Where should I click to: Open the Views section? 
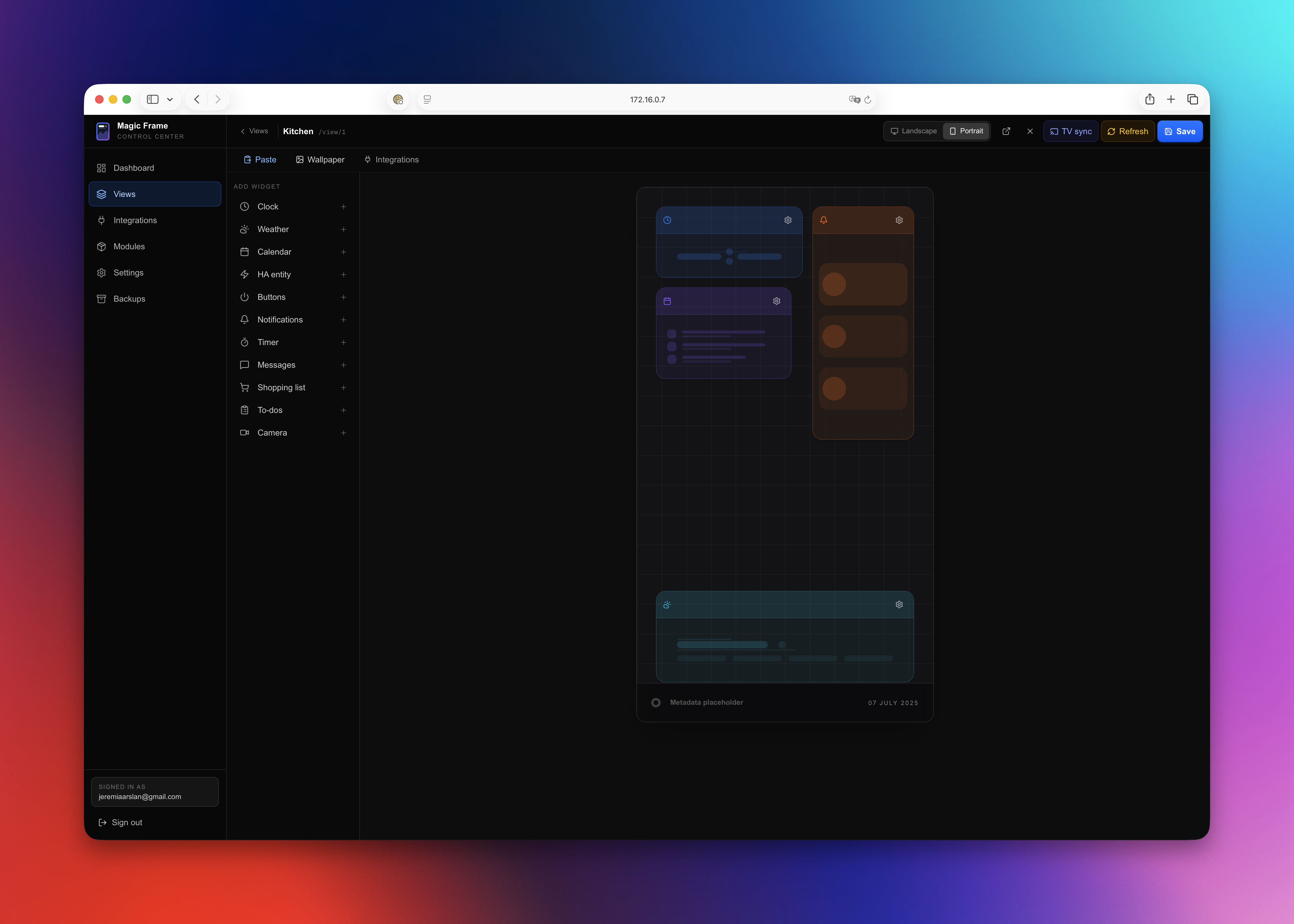[155, 194]
